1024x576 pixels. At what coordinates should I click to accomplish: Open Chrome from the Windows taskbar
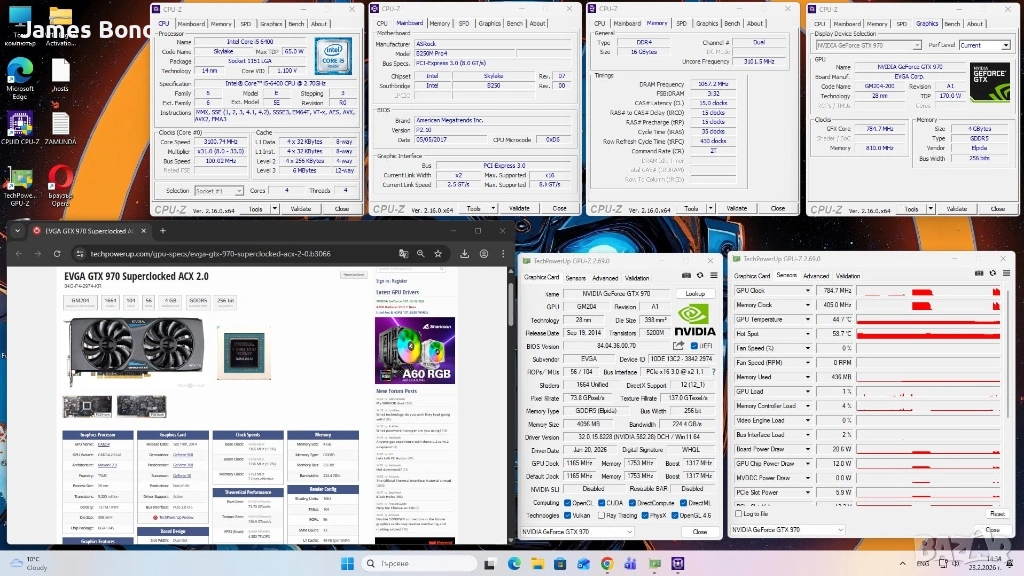(606, 563)
